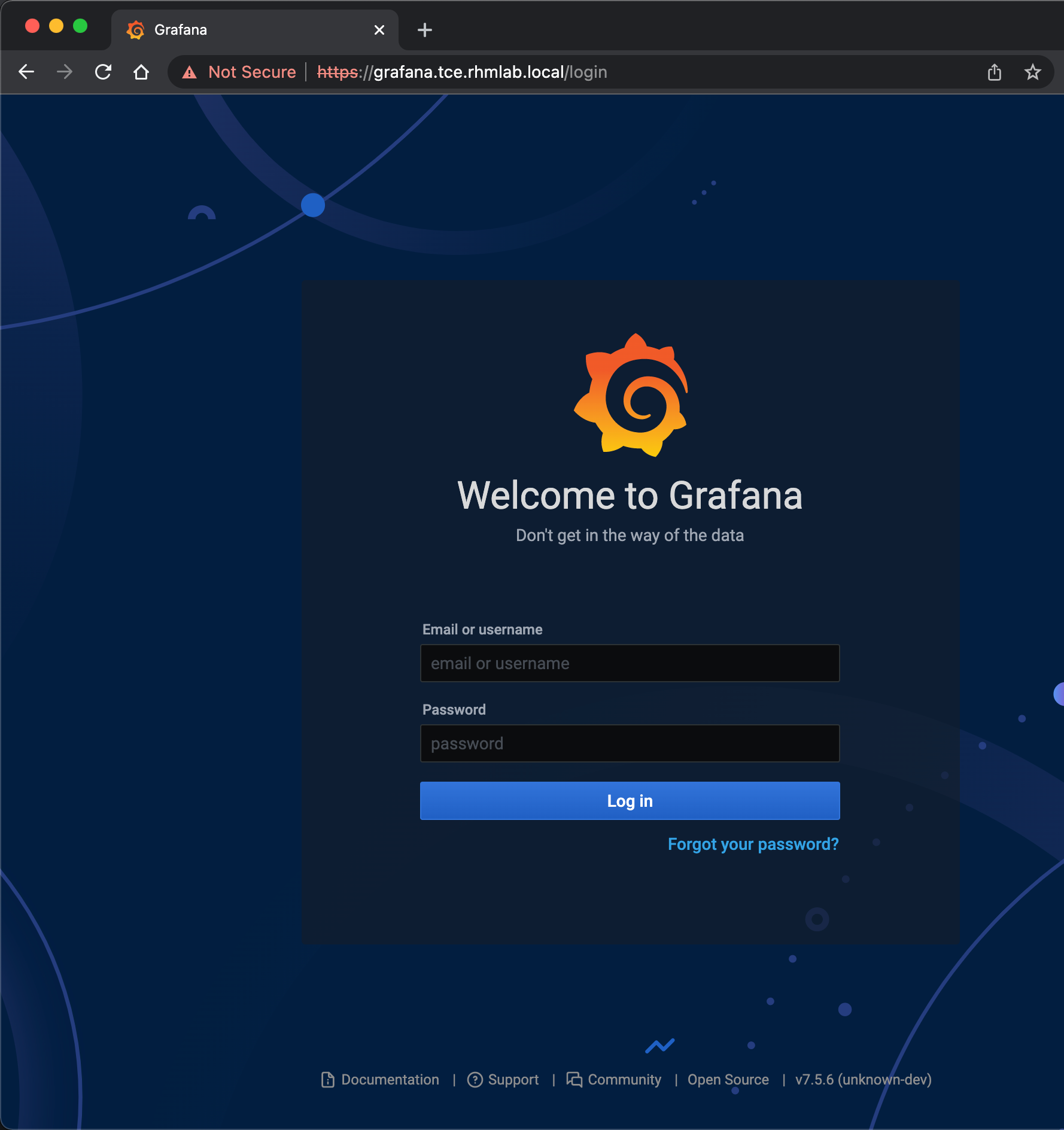Image resolution: width=1064 pixels, height=1130 pixels.
Task: Focus the Password input field
Action: coord(630,743)
